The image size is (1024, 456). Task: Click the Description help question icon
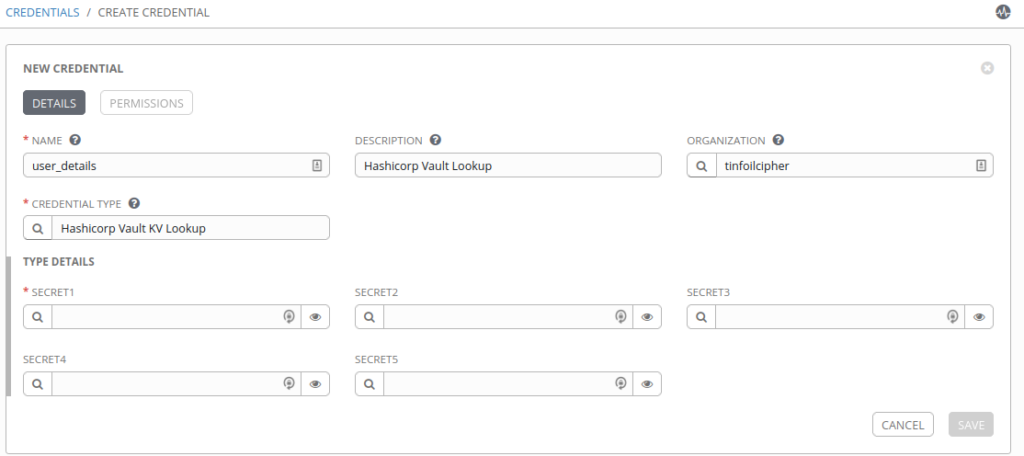point(435,141)
